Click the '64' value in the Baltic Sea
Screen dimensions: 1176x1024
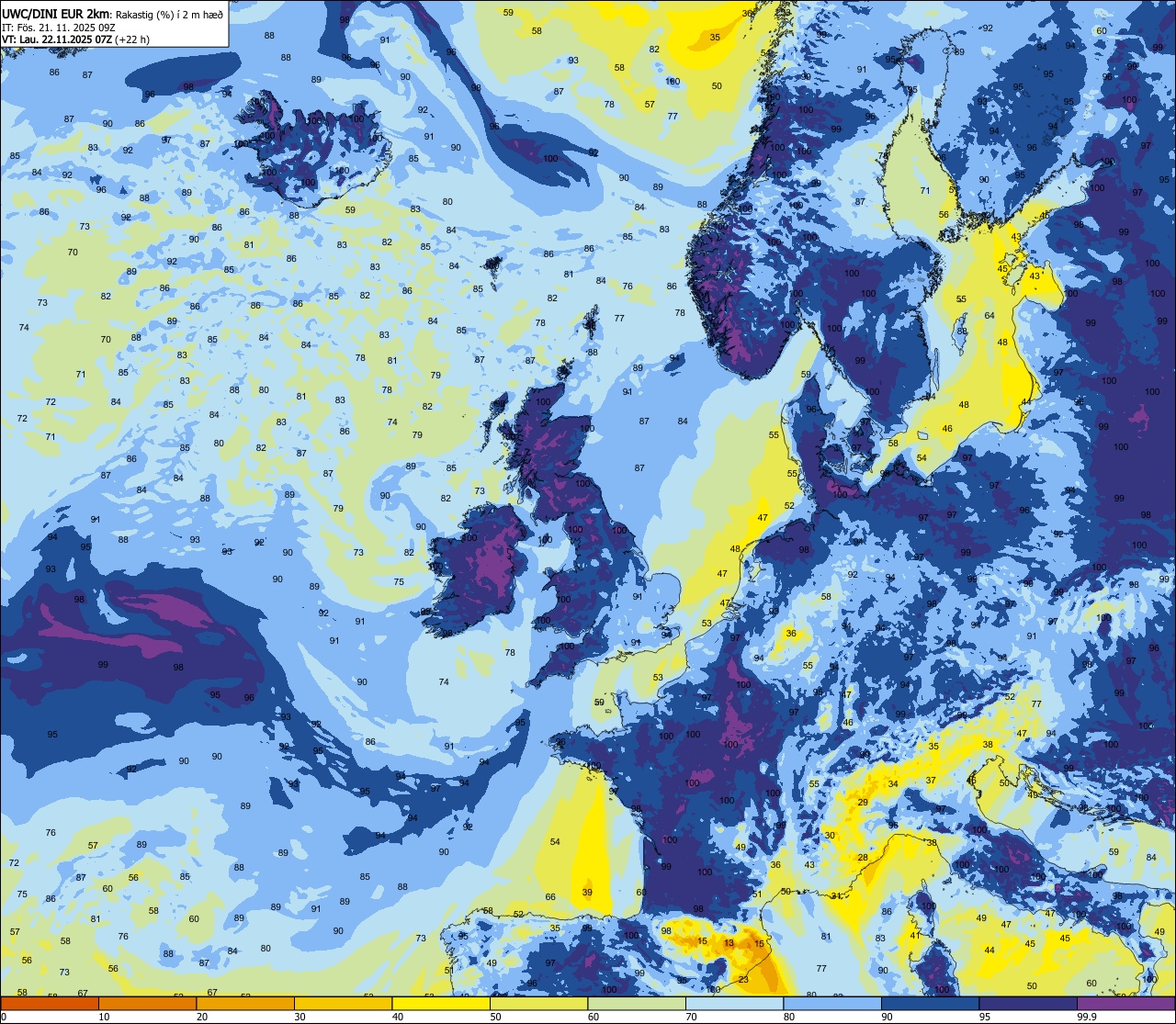pyautogui.click(x=989, y=316)
